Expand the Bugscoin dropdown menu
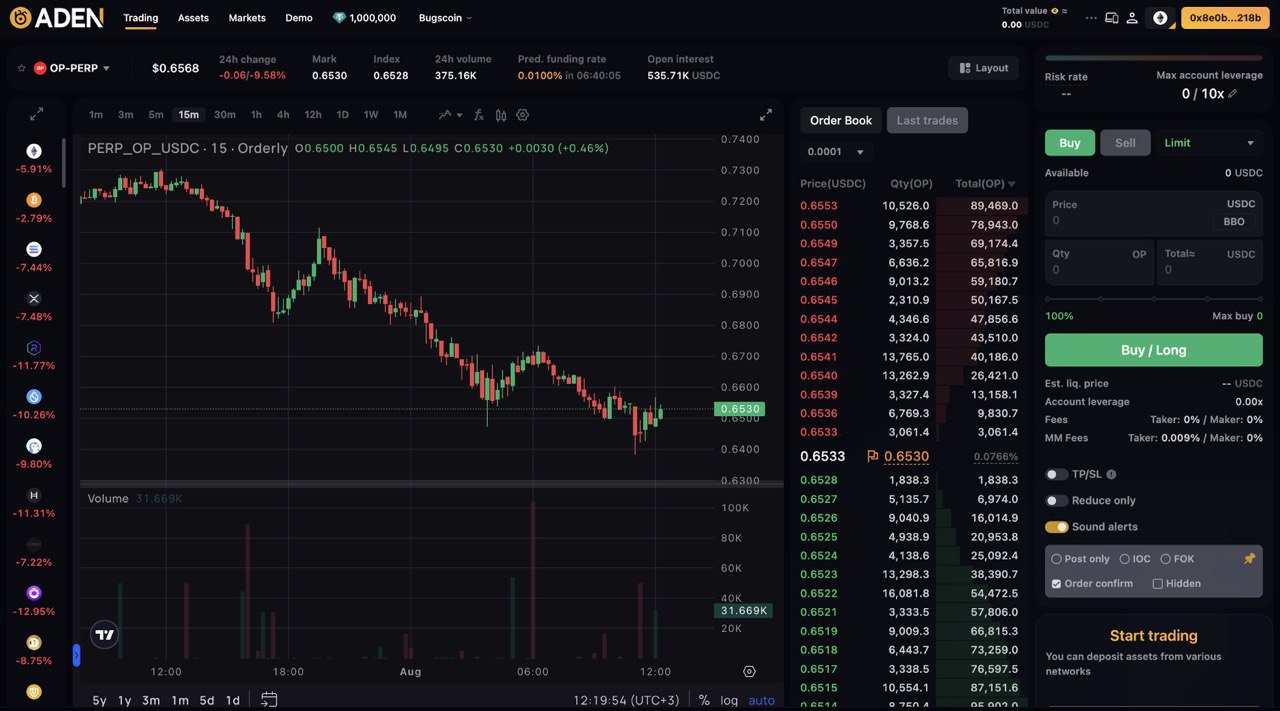The image size is (1280, 711). click(446, 18)
